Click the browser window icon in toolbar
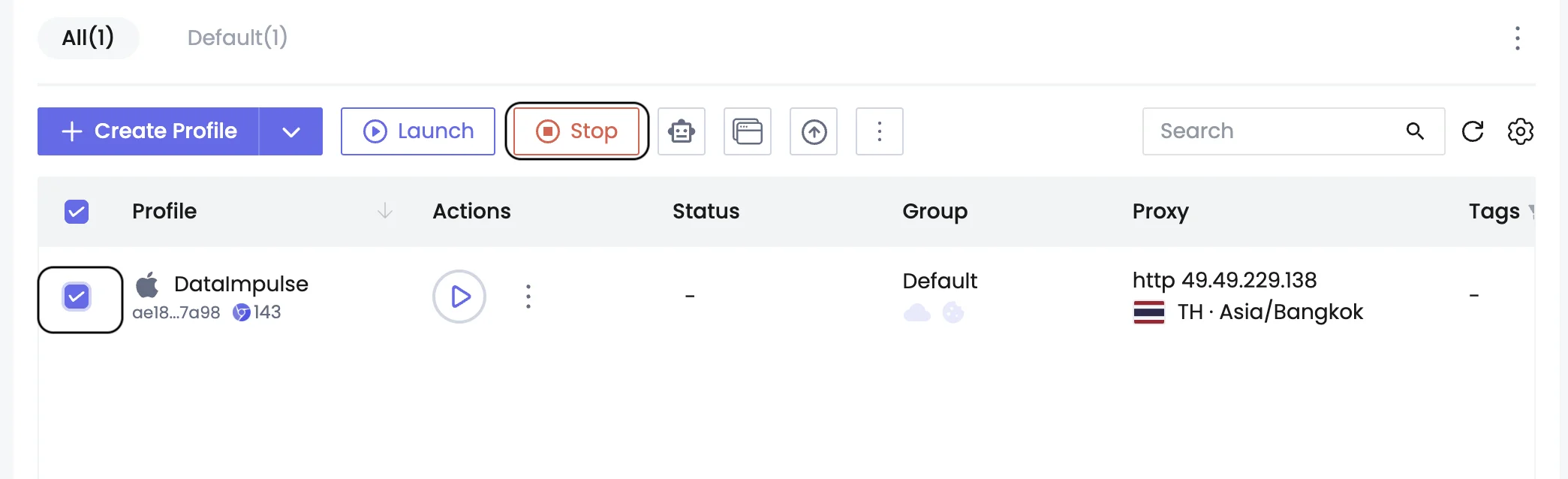1568x479 pixels. 748,131
